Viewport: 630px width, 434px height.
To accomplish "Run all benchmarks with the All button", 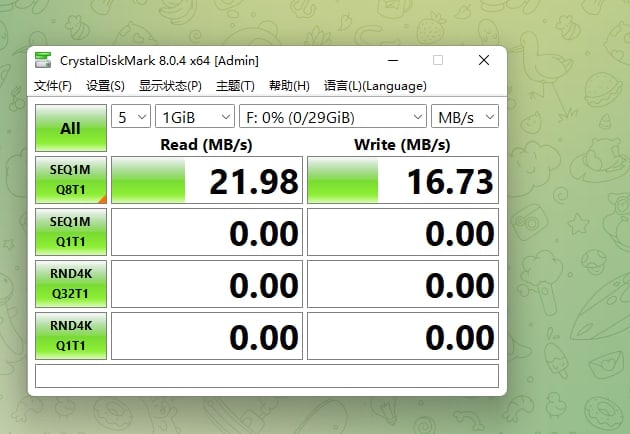I will point(71,128).
